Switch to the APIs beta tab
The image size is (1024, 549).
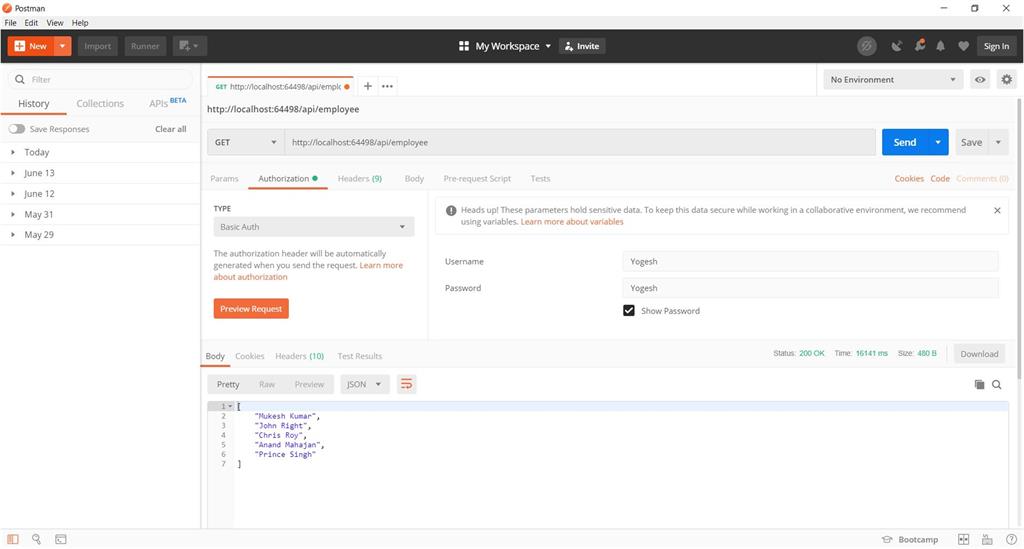coord(167,103)
